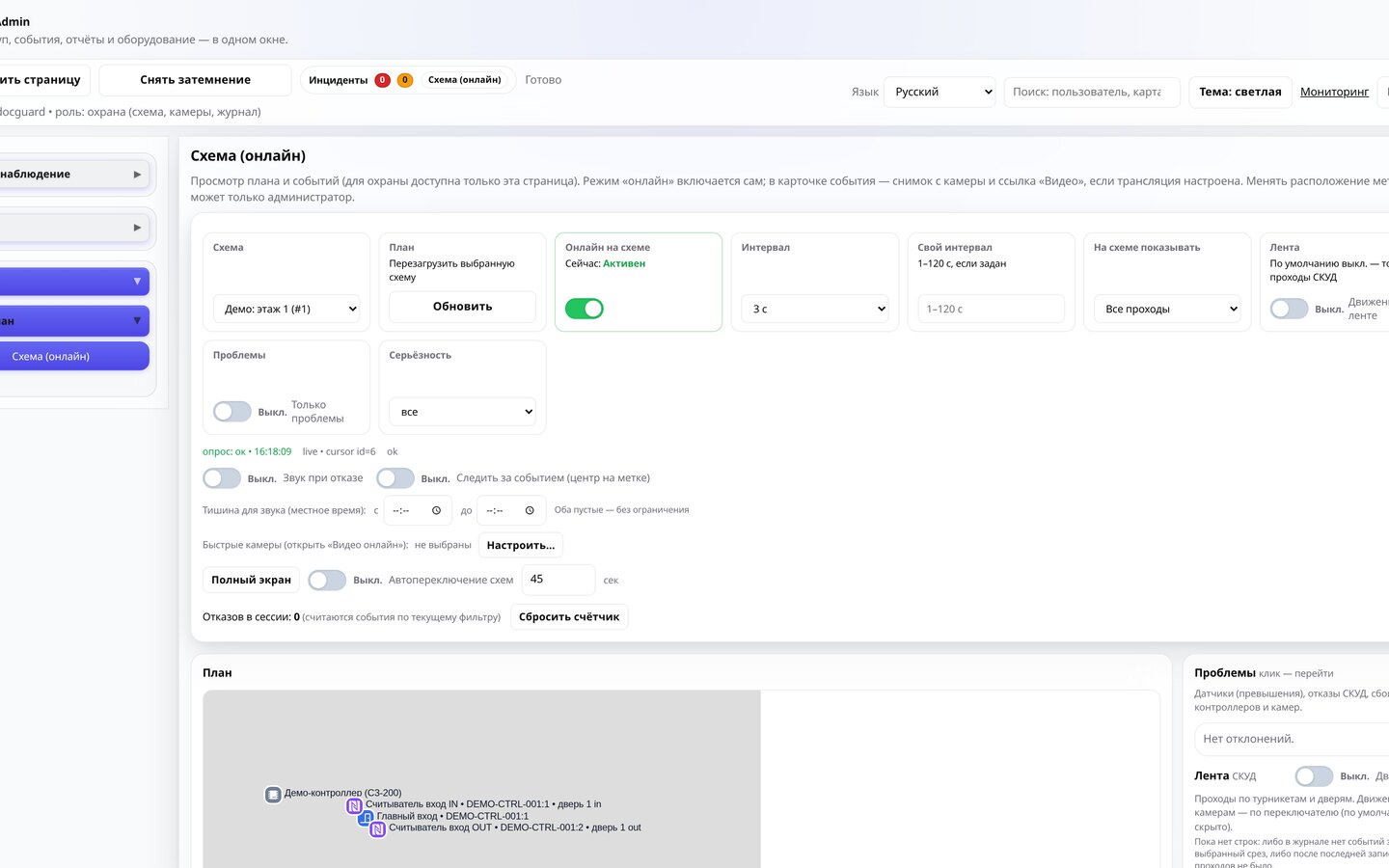Viewport: 1389px width, 868px height.
Task: Click the auto-switch seconds field showing 45
Action: coord(558,580)
